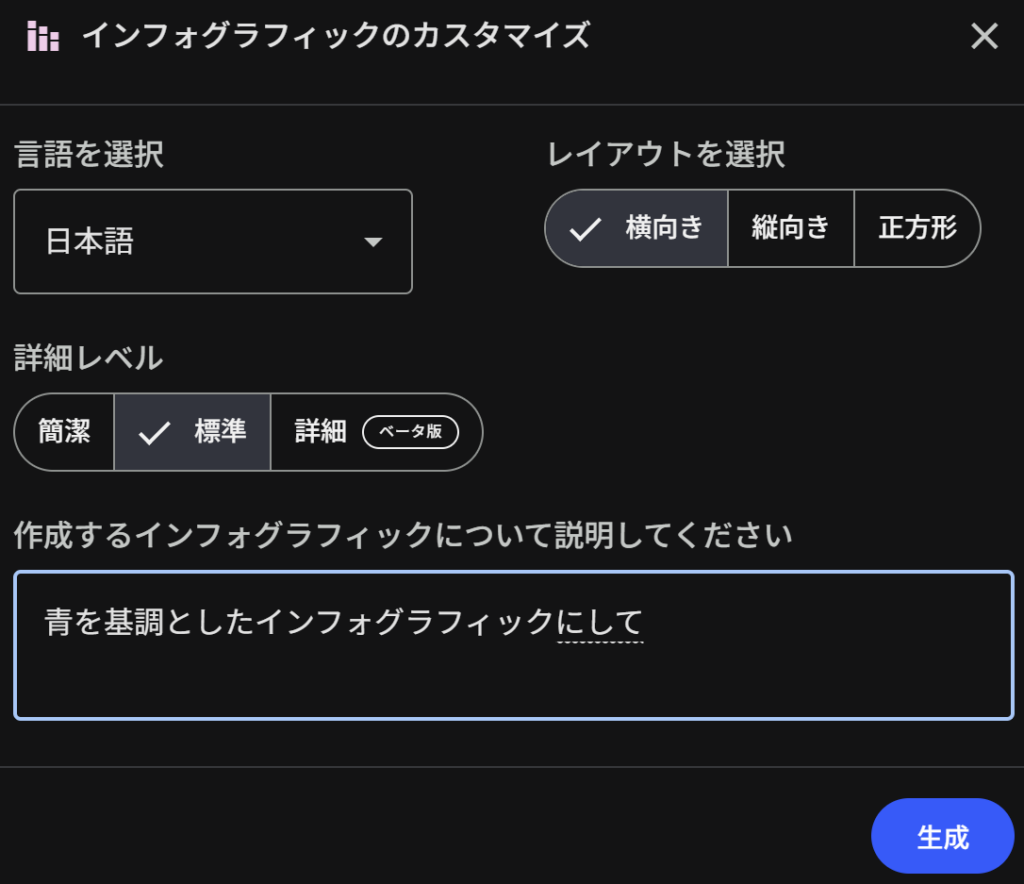The height and width of the screenshot is (884, 1024).
Task: Select the 正方形 layout option
Action: point(917,228)
